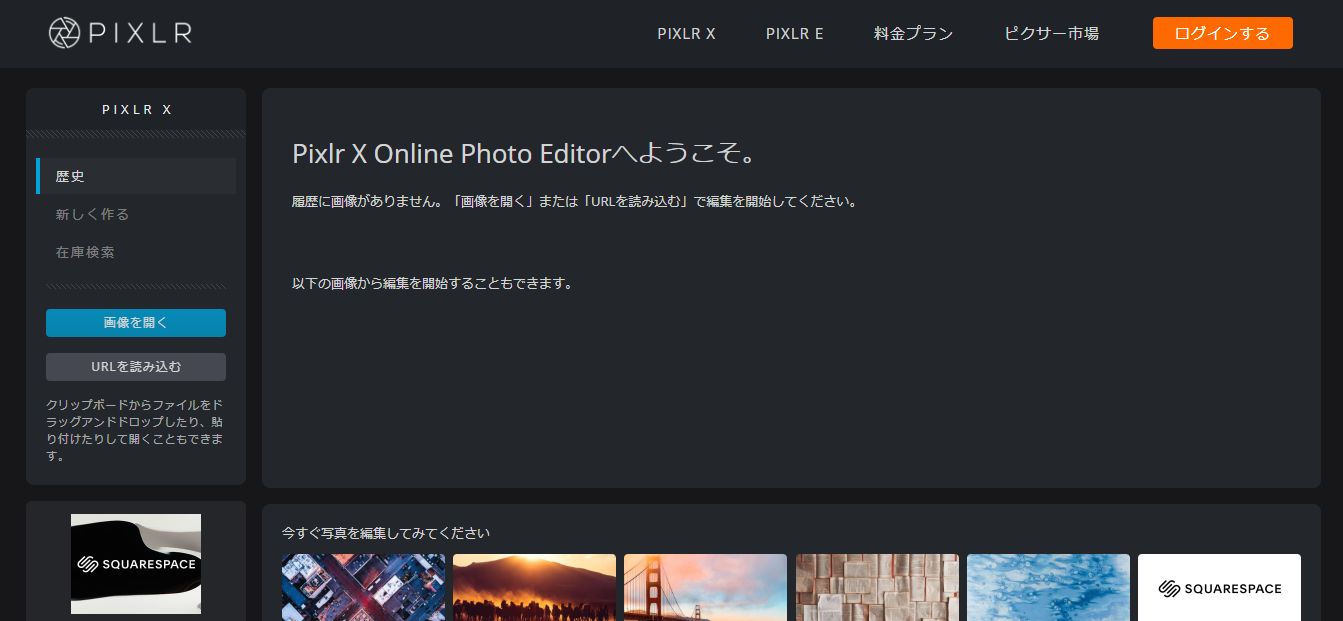
Task: Click the Pixlr X welcome heading text
Action: point(522,154)
